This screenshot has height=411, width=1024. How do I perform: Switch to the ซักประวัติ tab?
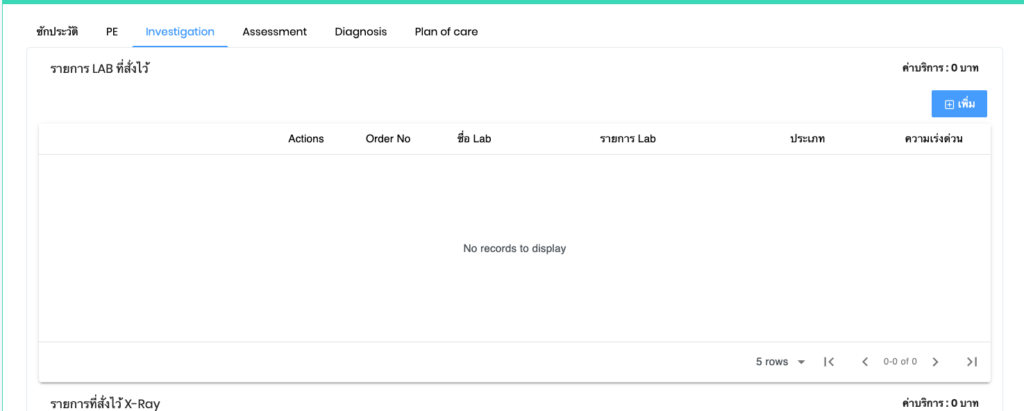point(57,32)
